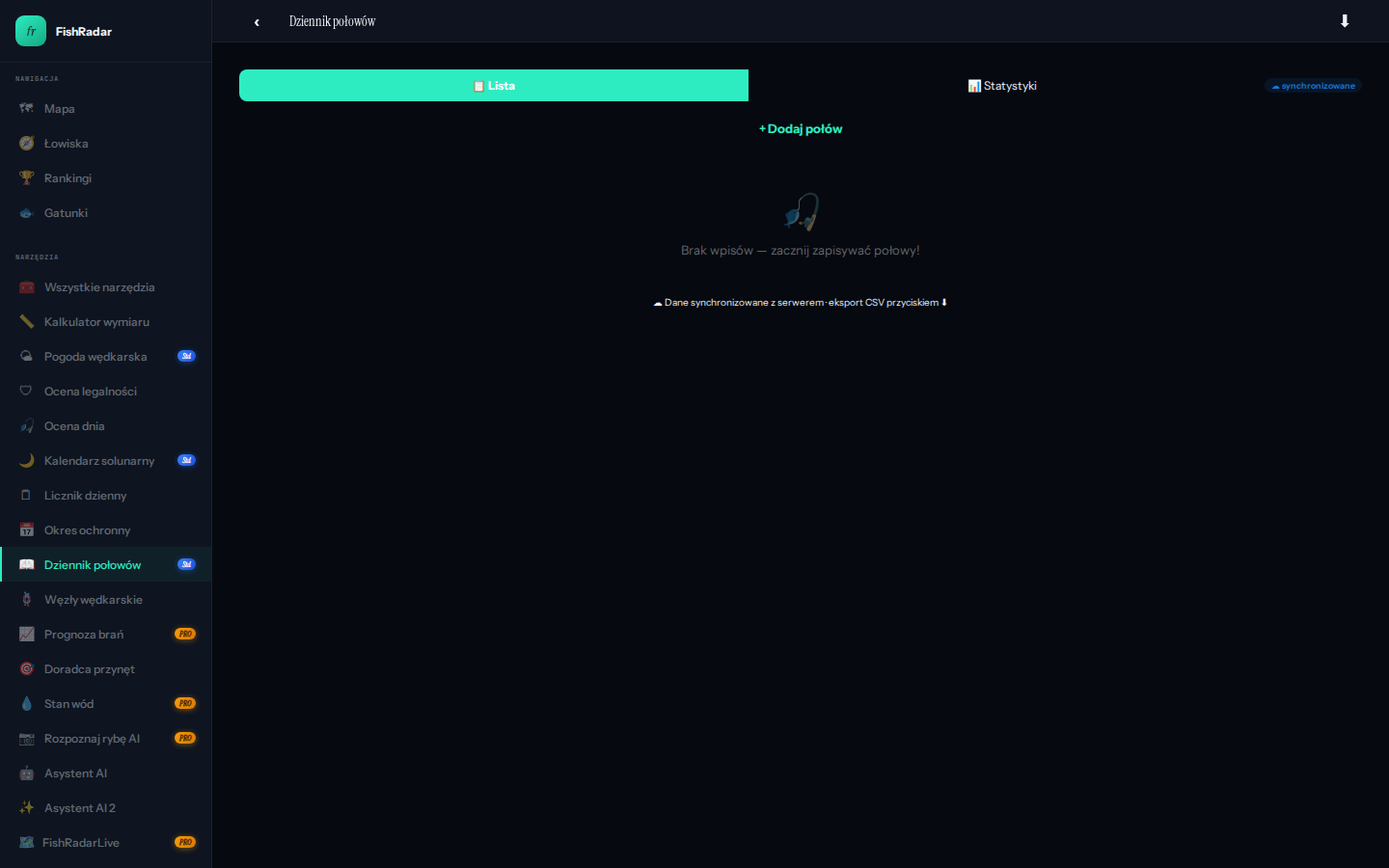Open Mapa via its map icon
Viewport: 1389px width, 868px height.
[27, 109]
